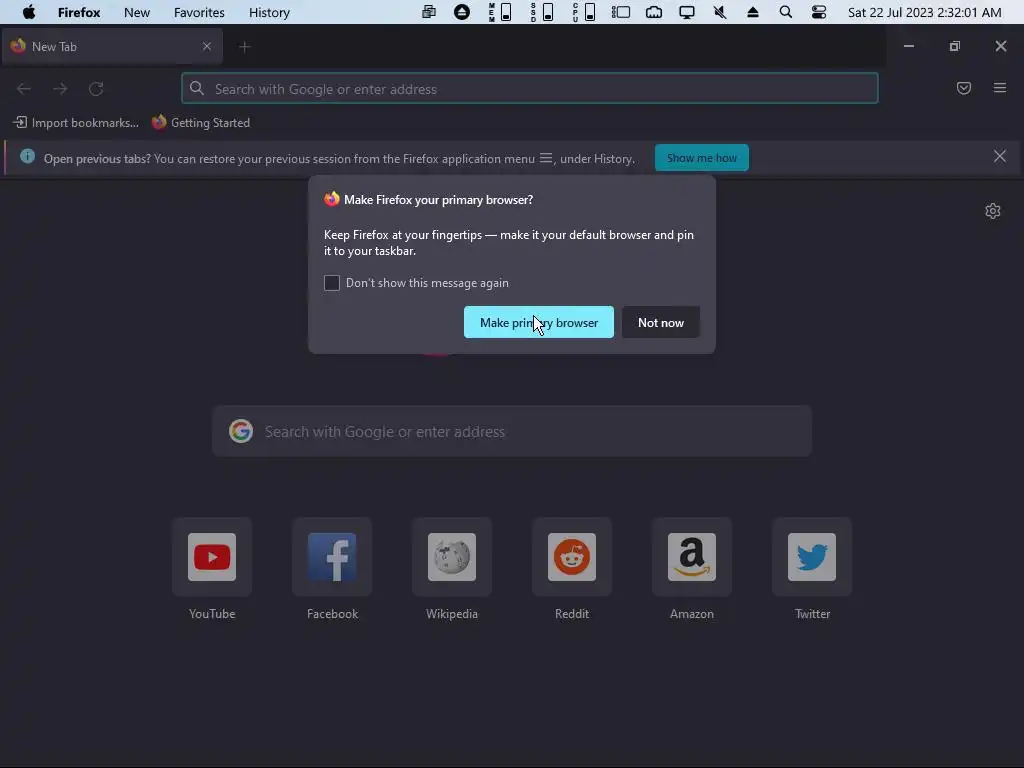This screenshot has width=1024, height=768.
Task: Open the Firefox hamburger application menu
Action: click(x=1000, y=88)
